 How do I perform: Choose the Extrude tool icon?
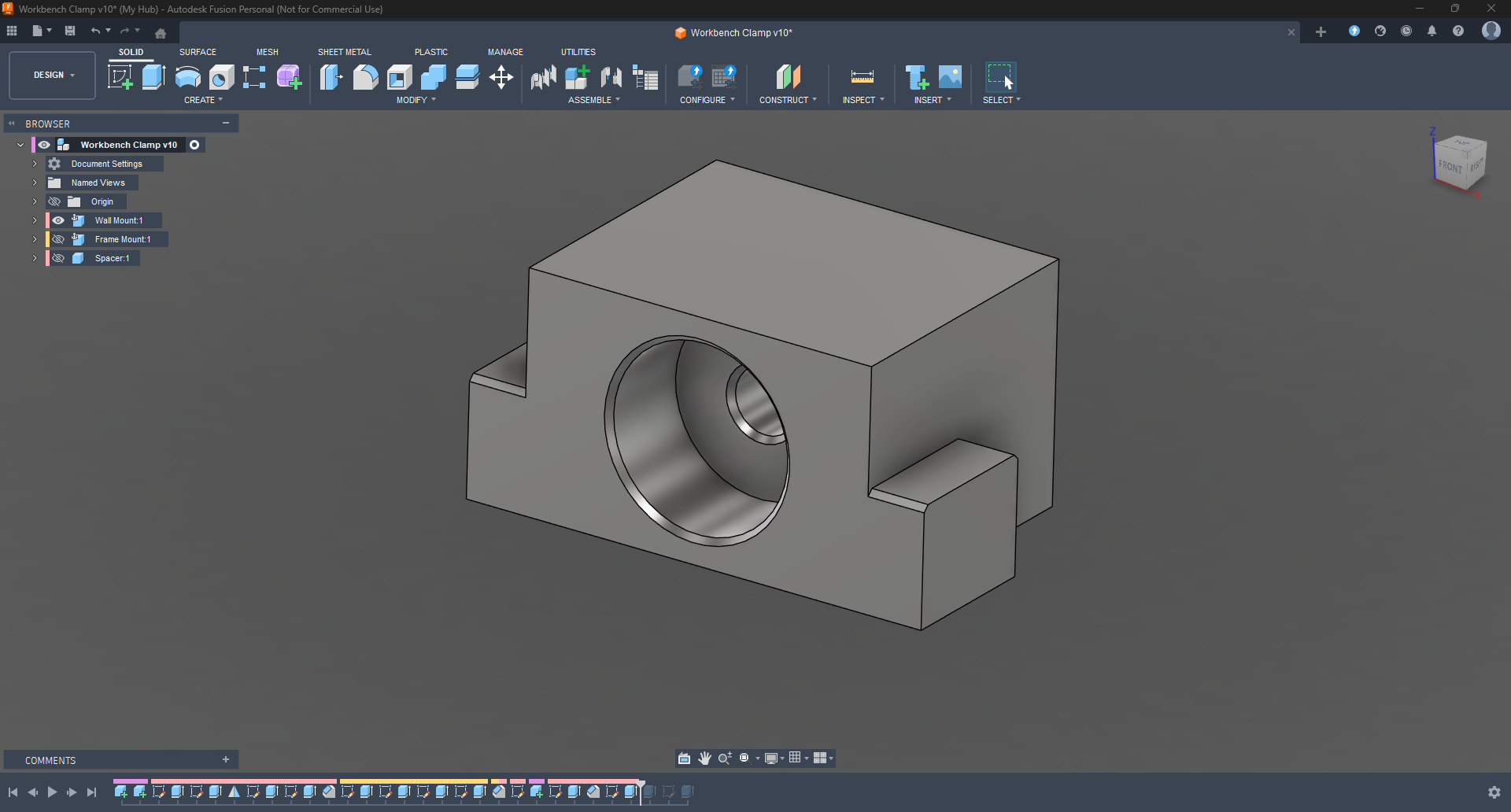(153, 77)
